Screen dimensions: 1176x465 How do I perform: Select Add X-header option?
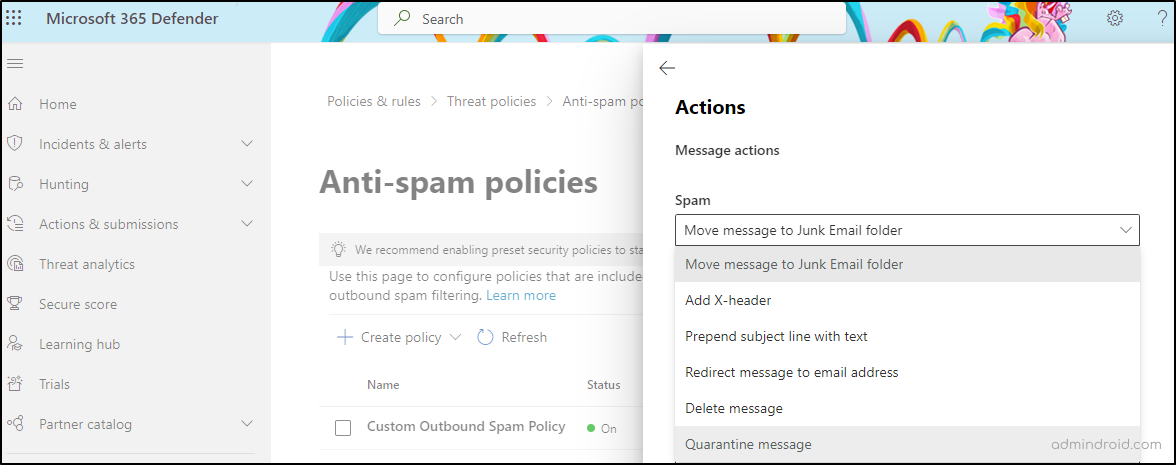pyautogui.click(x=728, y=300)
